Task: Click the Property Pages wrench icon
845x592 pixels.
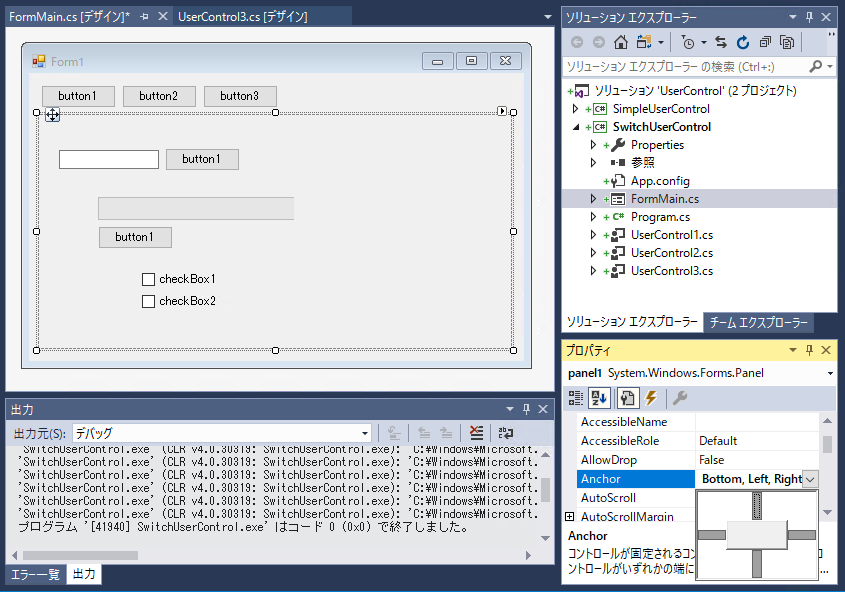Action: [x=680, y=398]
